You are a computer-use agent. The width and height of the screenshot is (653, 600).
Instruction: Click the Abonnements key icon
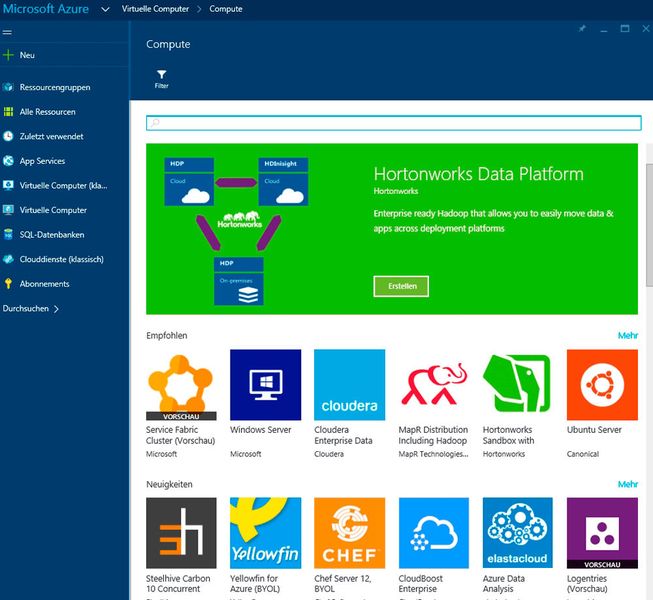pos(8,284)
